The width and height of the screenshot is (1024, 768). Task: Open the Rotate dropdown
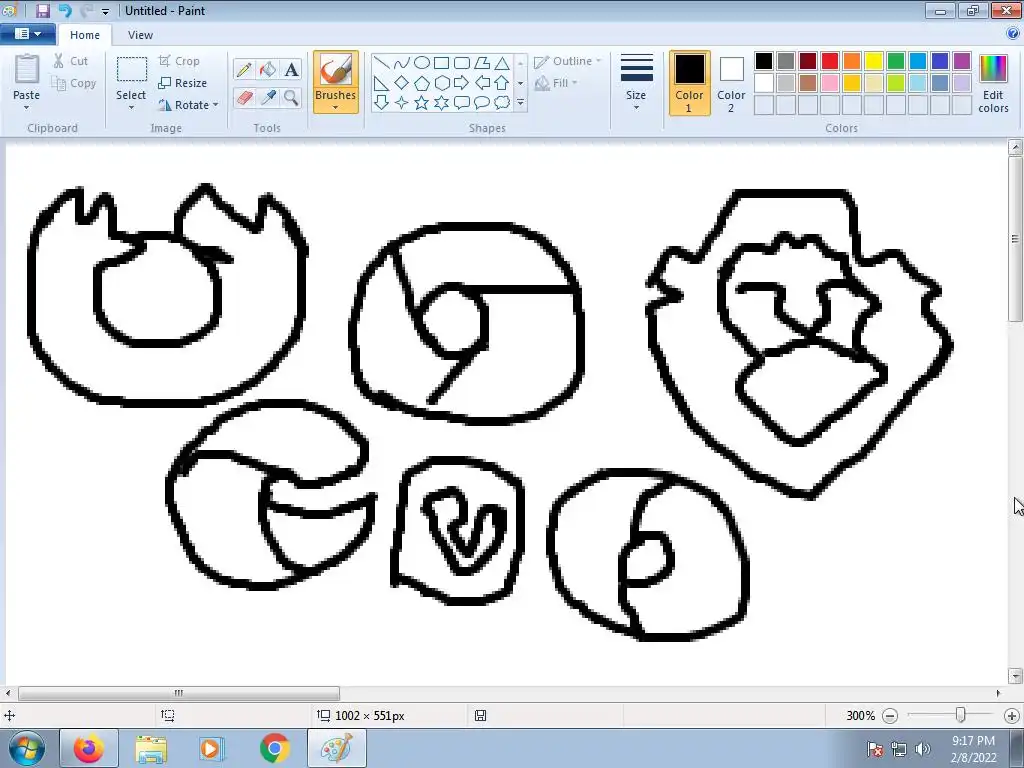pos(188,104)
